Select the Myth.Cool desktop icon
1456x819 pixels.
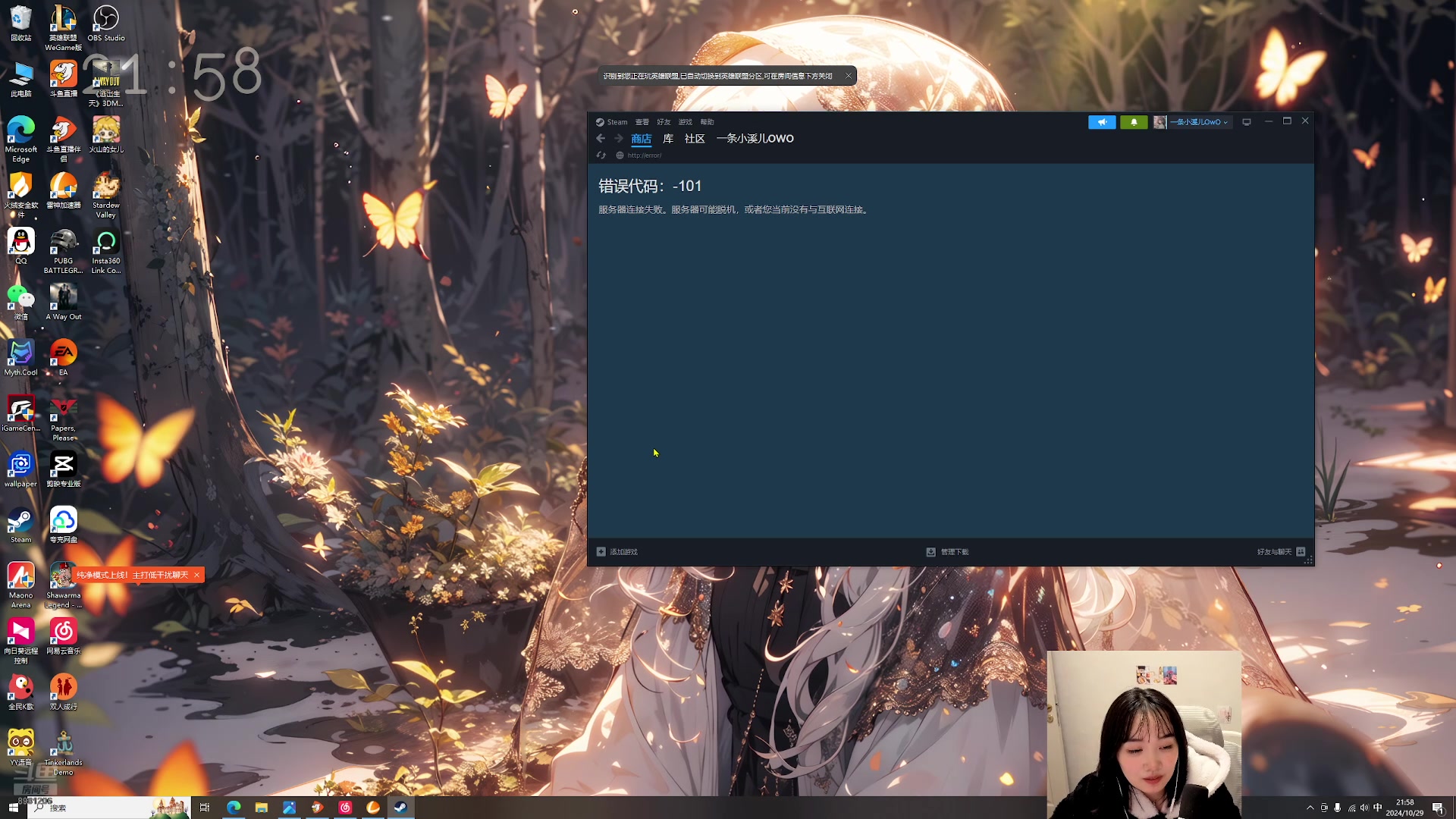[x=21, y=358]
